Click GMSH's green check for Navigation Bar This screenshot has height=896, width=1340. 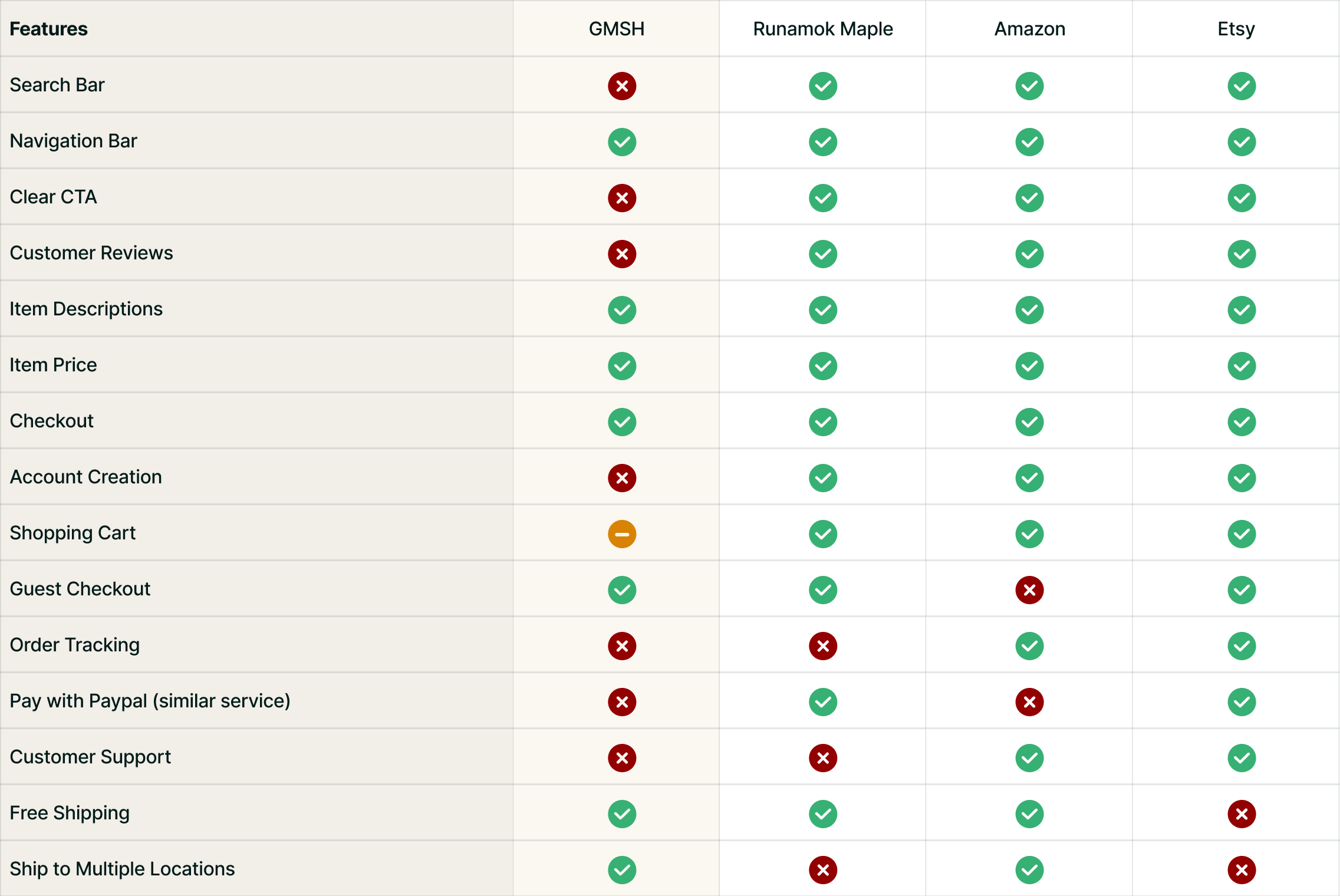[x=622, y=142]
